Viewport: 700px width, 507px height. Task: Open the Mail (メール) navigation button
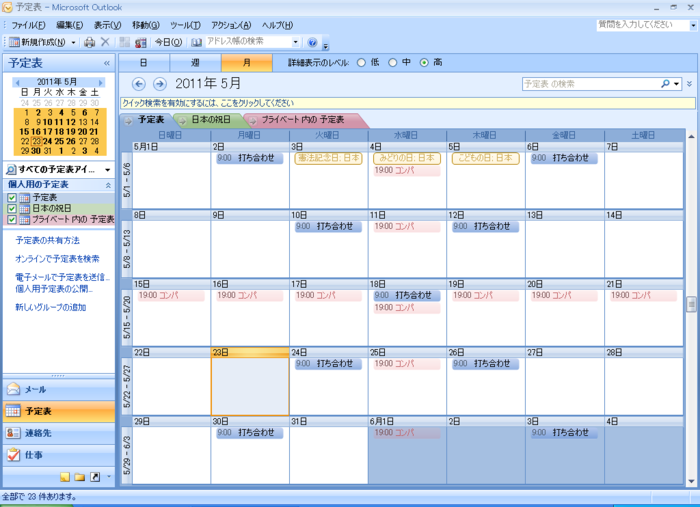pyautogui.click(x=59, y=390)
